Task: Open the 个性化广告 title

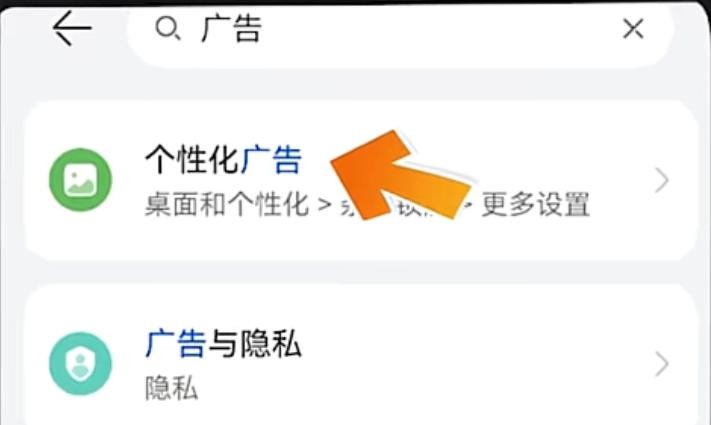Action: click(x=223, y=160)
